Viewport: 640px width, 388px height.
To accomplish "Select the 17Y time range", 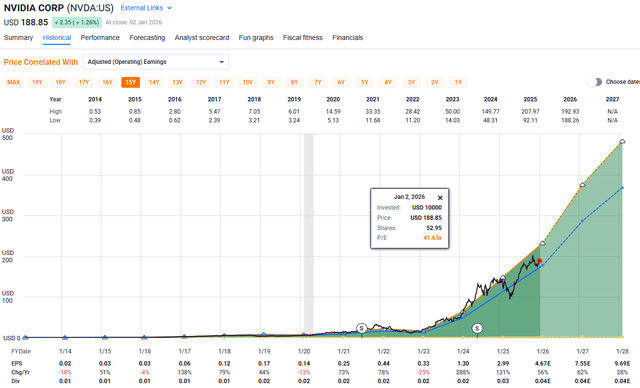I will pyautogui.click(x=84, y=82).
